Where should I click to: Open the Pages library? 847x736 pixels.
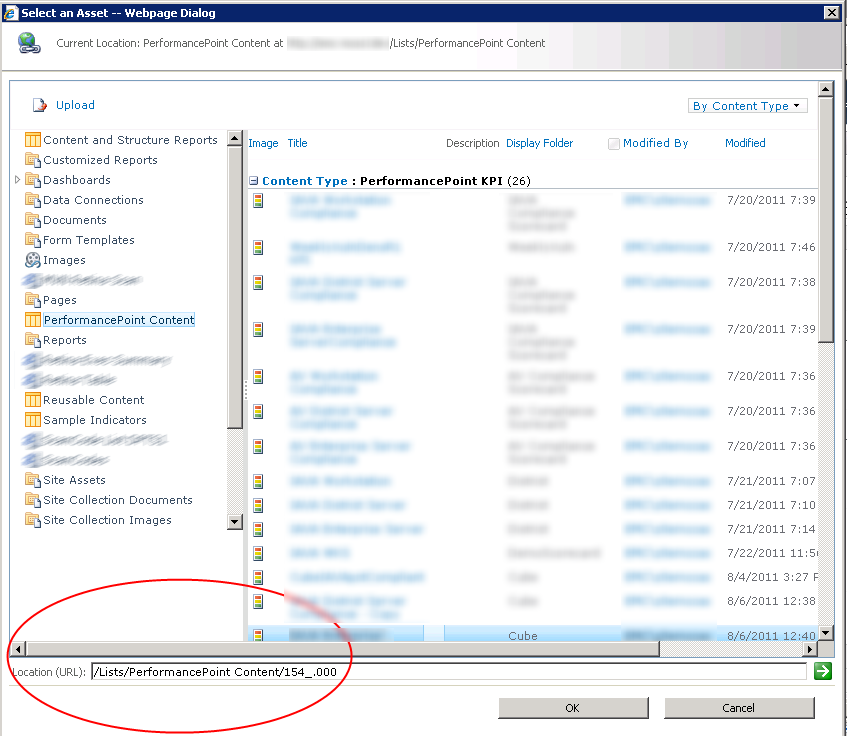pyautogui.click(x=60, y=300)
